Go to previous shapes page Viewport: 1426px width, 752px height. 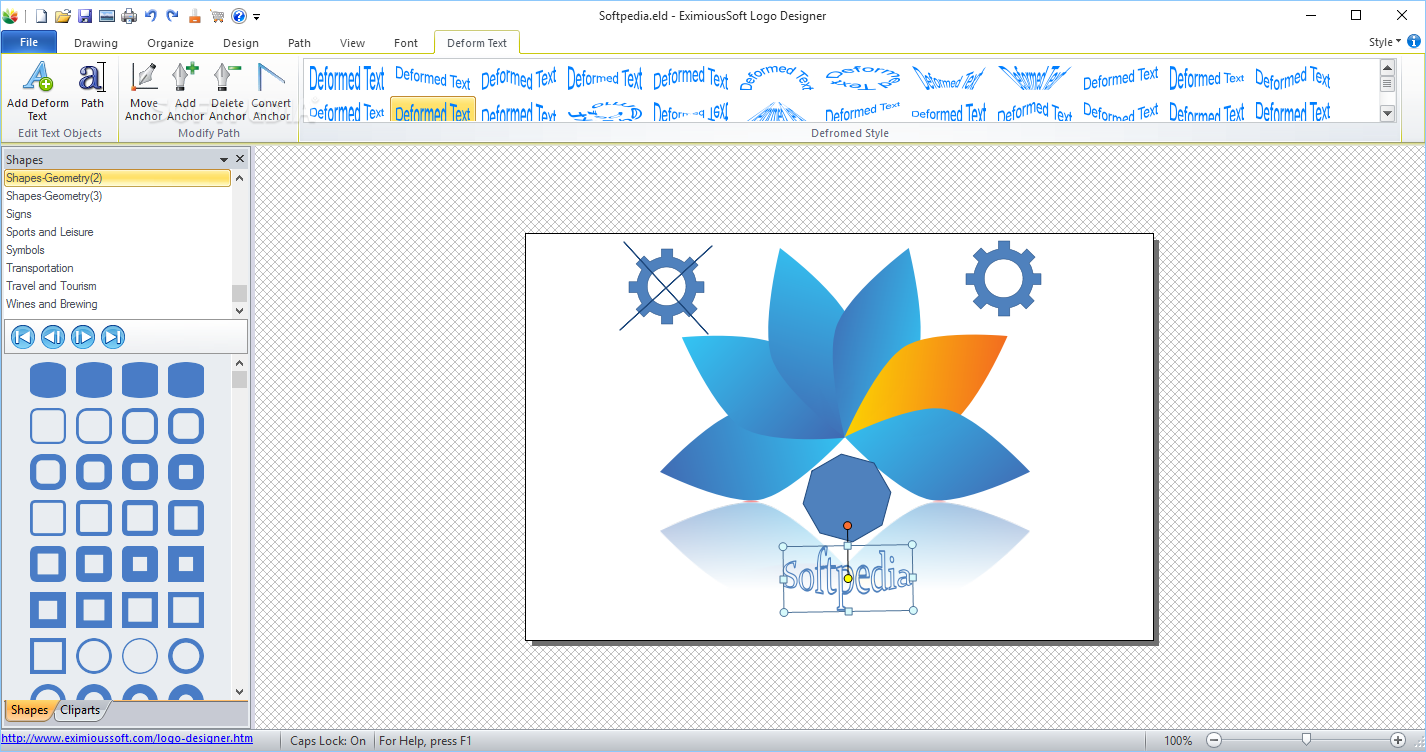coord(53,337)
